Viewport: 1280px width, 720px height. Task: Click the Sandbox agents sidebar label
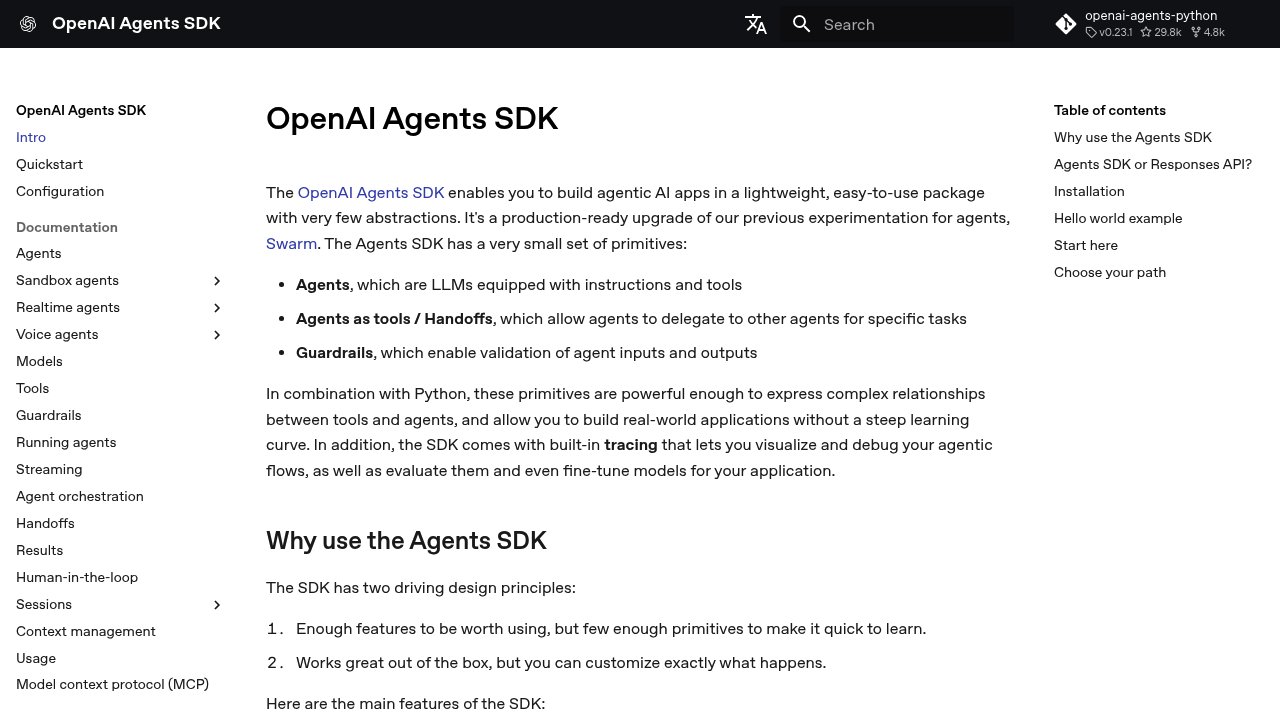pos(67,281)
